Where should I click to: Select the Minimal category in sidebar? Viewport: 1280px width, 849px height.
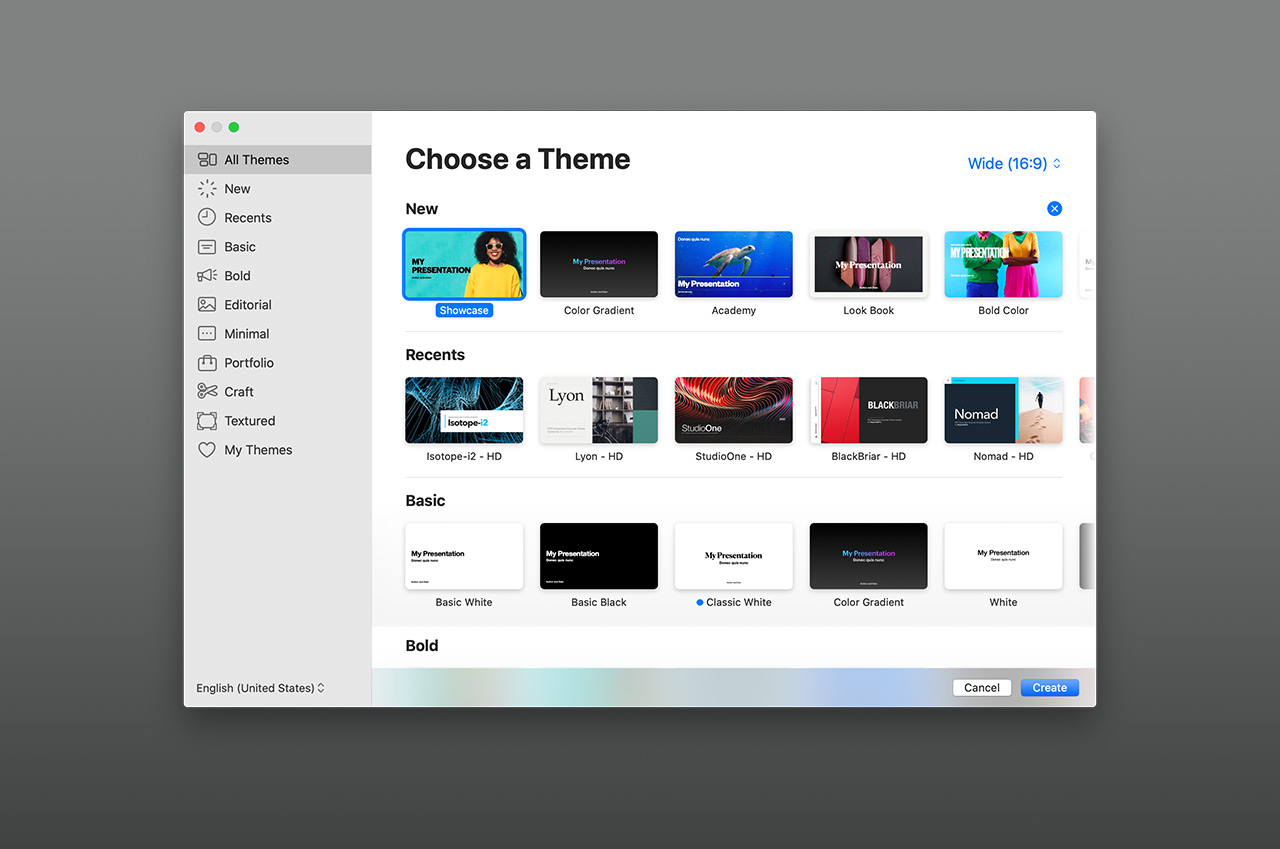click(246, 334)
